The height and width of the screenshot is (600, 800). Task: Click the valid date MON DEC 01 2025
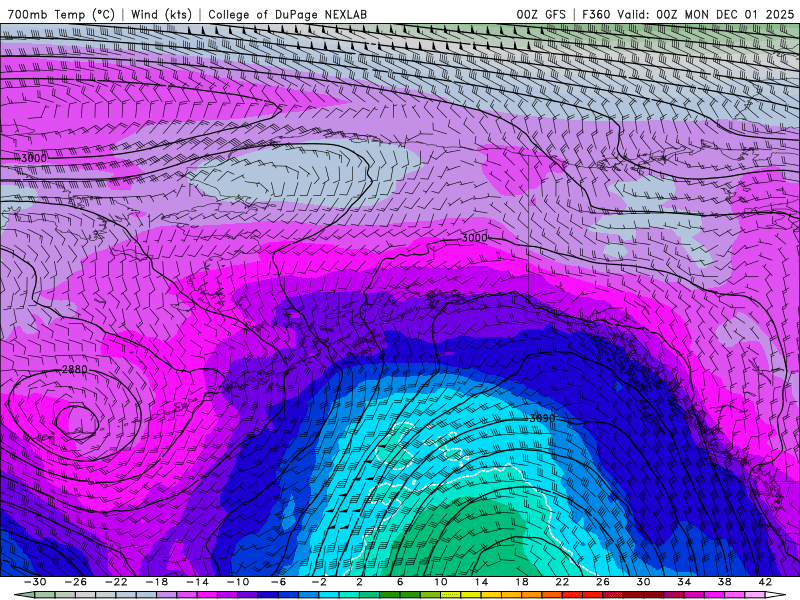[x=738, y=14]
